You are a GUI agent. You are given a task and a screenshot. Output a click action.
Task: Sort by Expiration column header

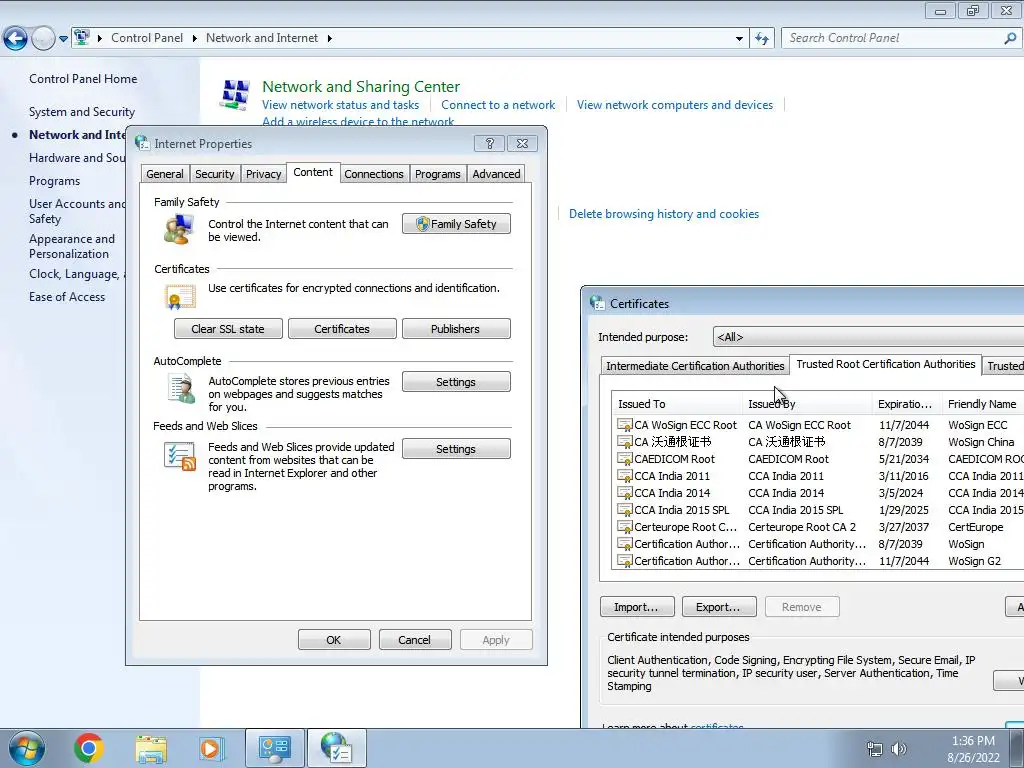907,404
